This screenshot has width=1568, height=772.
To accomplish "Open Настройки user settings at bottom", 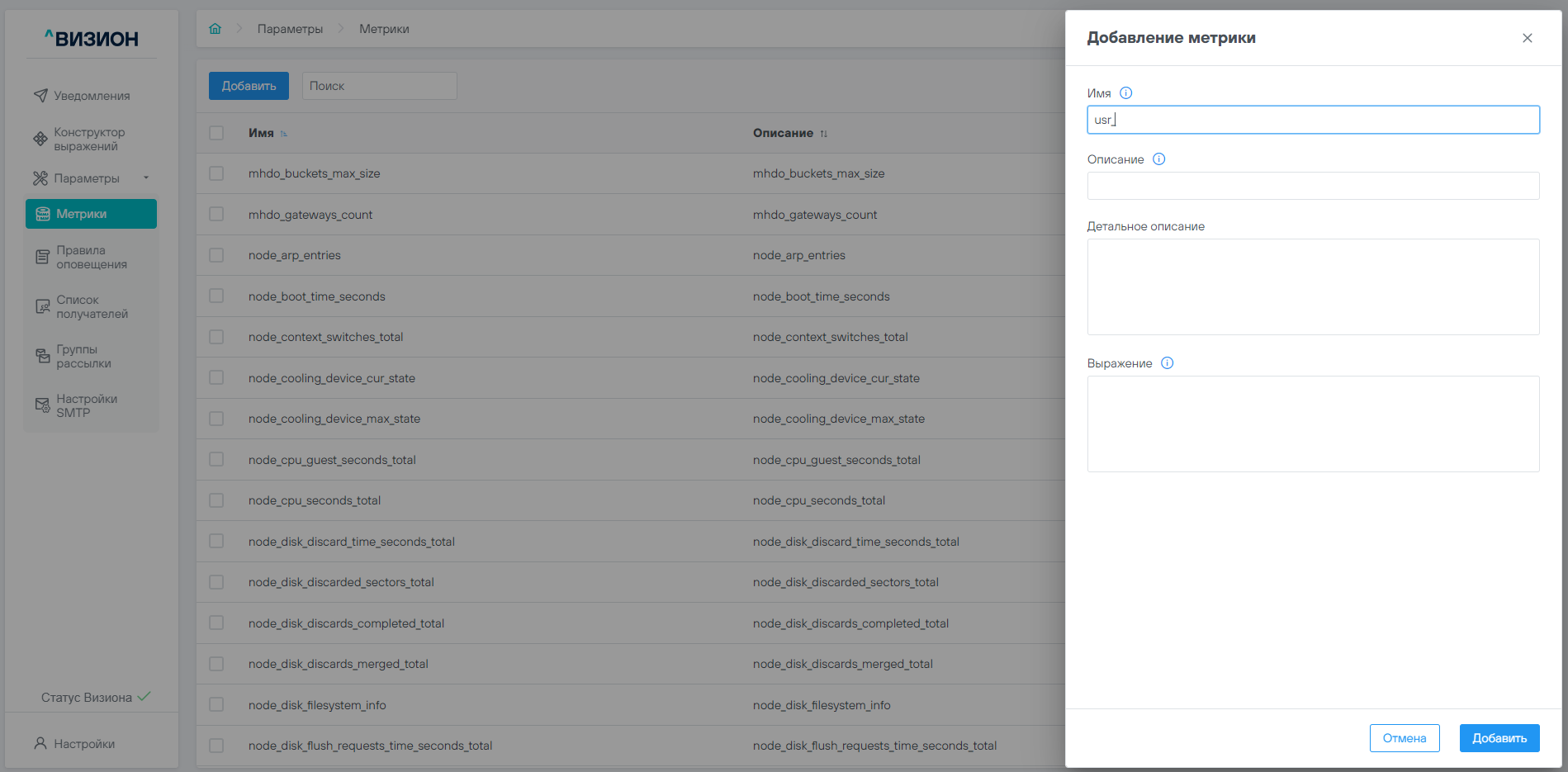I will click(83, 744).
